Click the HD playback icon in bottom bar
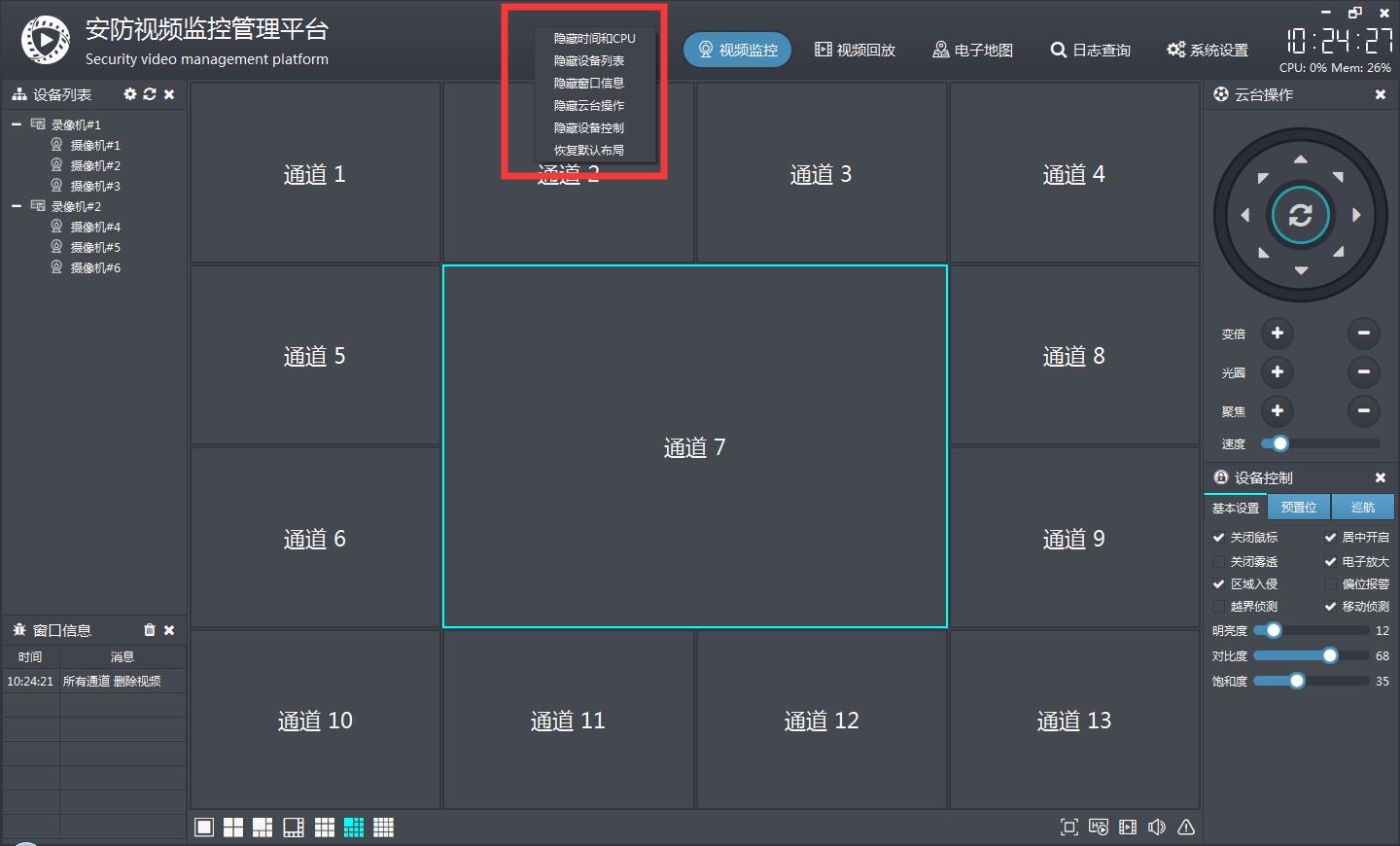Screen dimensions: 1400x846 (x=1099, y=828)
